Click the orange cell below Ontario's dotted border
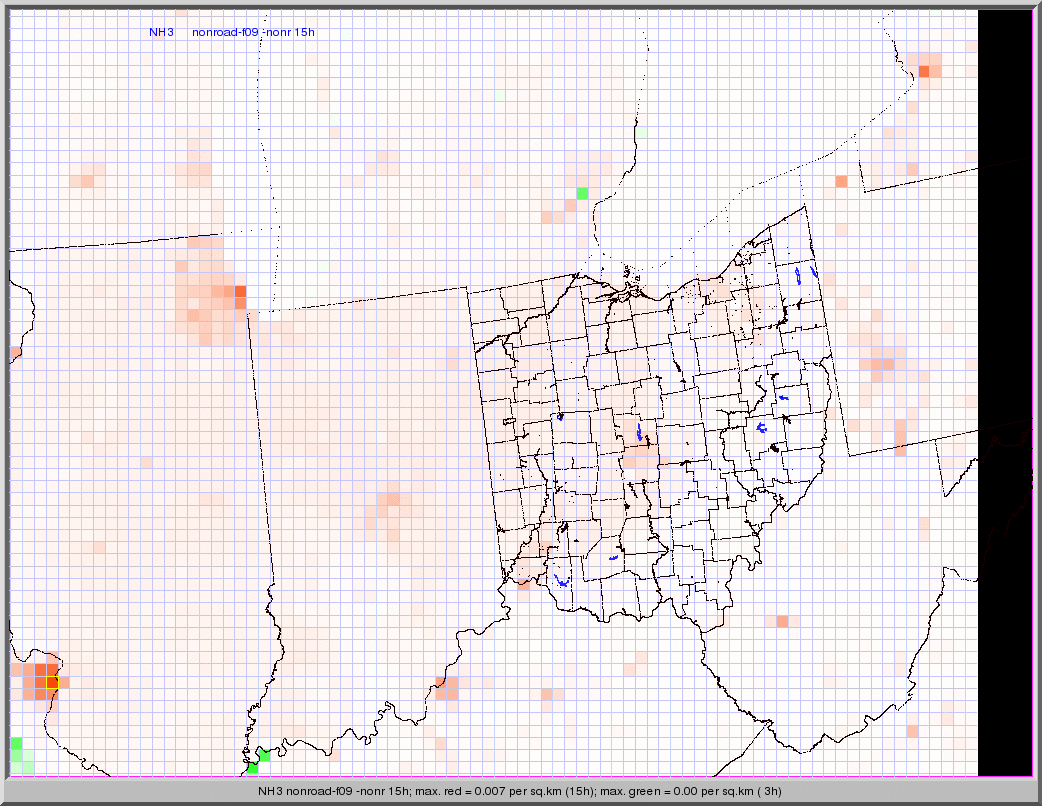This screenshot has width=1042, height=806. click(x=841, y=181)
